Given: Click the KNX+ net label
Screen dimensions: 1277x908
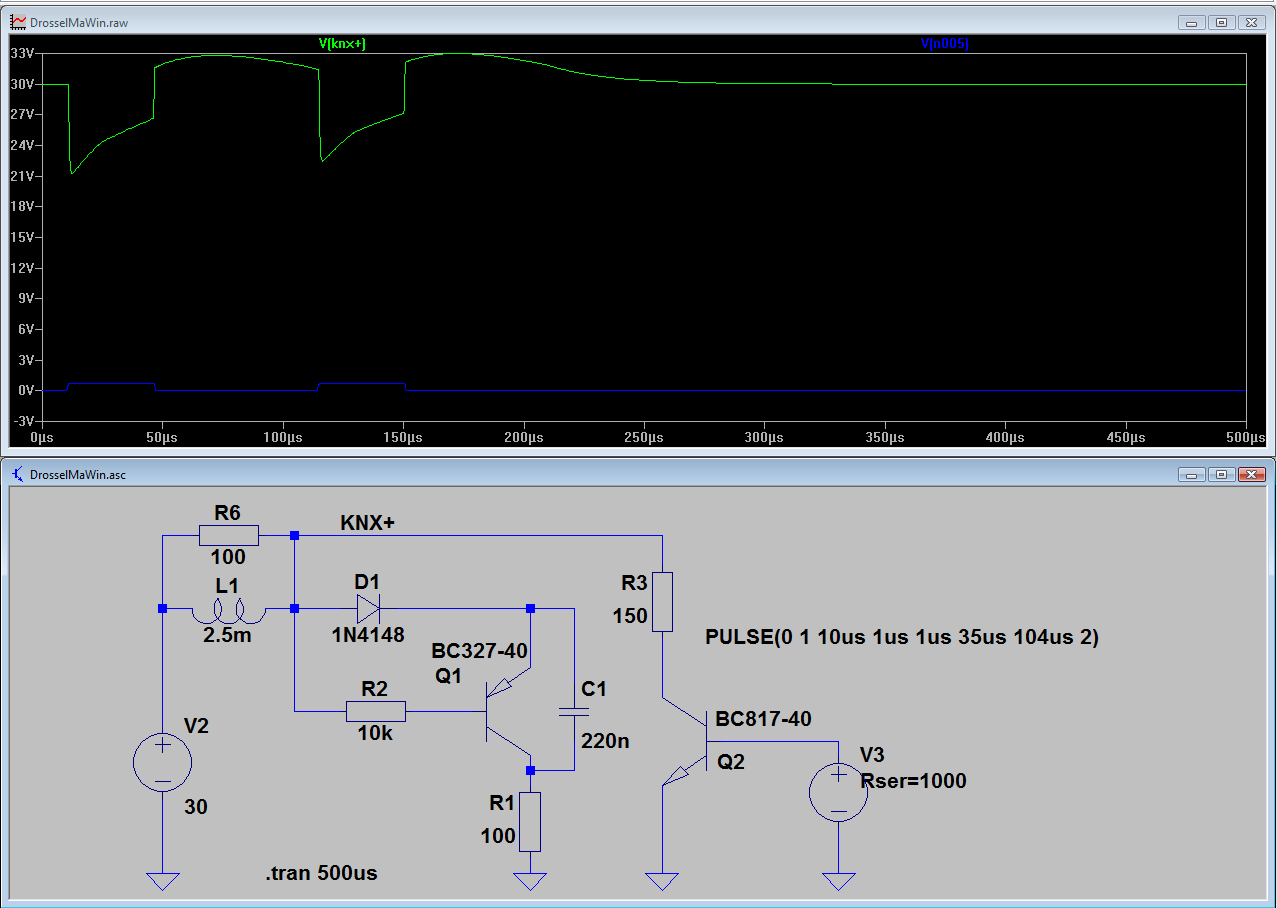Looking at the screenshot, I should 367,523.
